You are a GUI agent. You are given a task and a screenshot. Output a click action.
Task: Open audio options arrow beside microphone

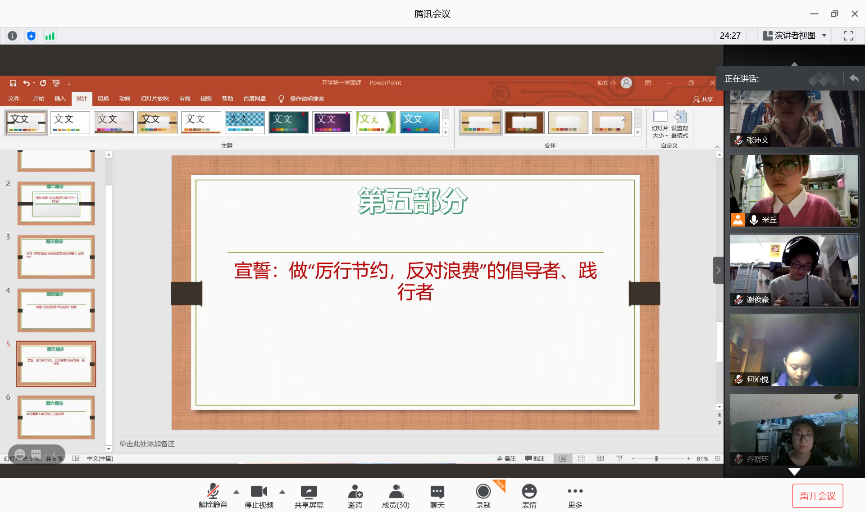[x=236, y=492]
